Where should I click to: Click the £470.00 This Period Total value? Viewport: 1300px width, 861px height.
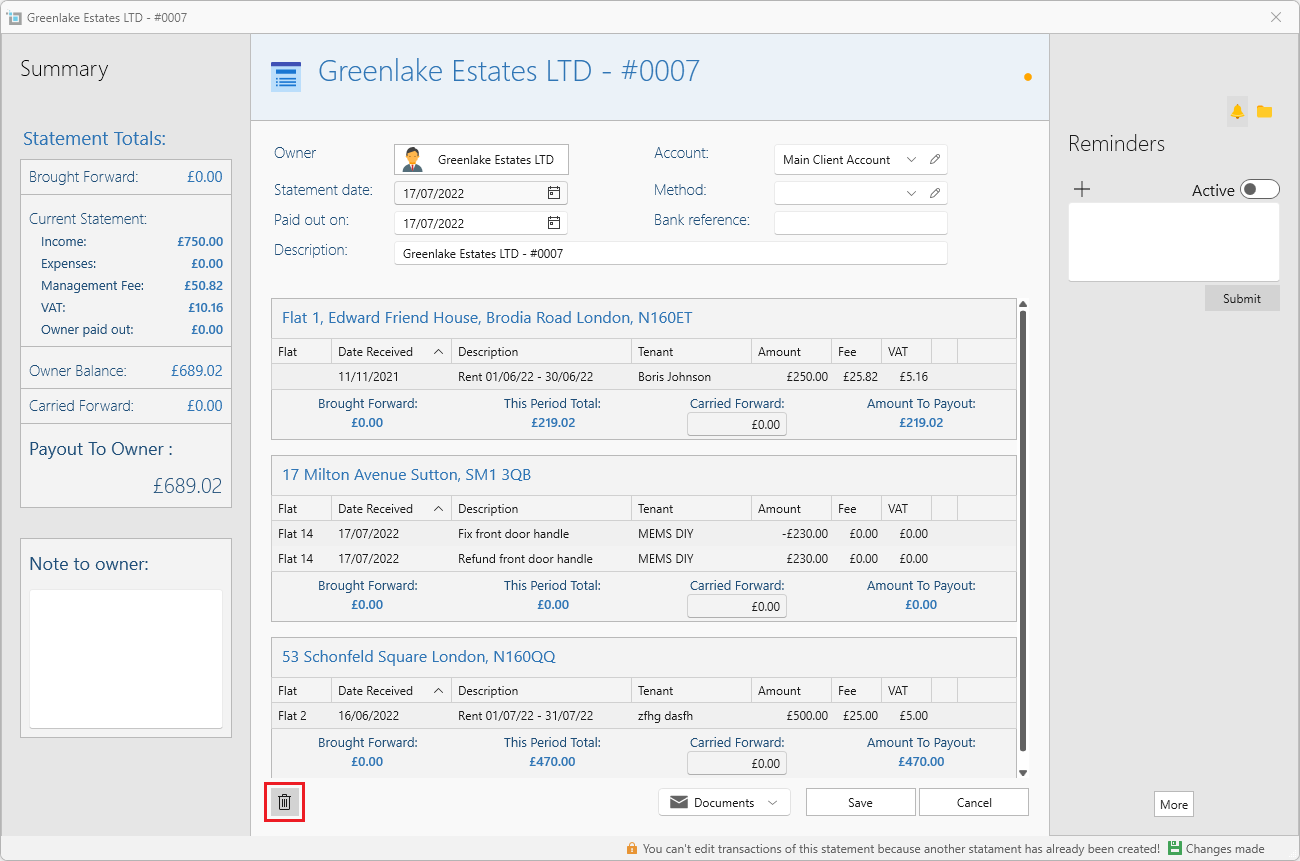[552, 762]
